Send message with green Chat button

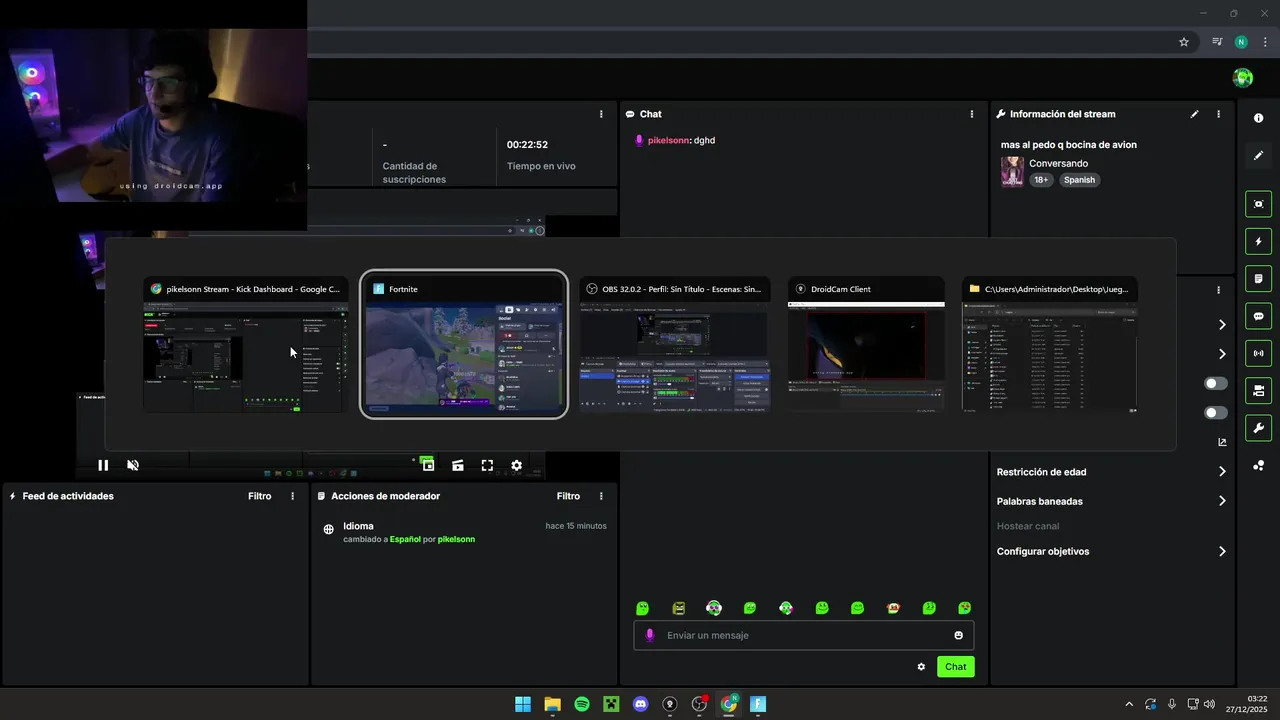coord(956,667)
